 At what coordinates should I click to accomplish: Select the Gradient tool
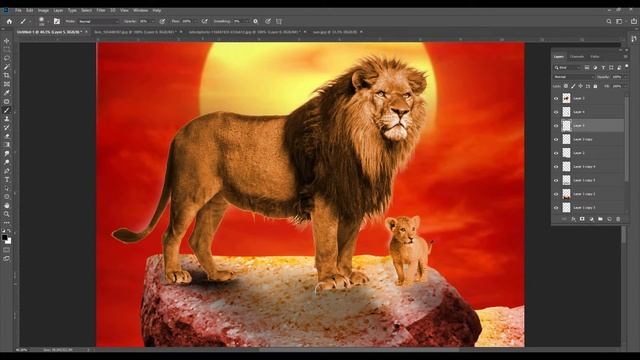pyautogui.click(x=7, y=144)
